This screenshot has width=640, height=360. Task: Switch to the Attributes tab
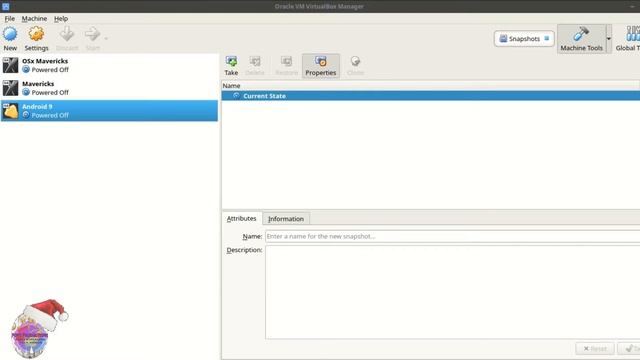pyautogui.click(x=242, y=219)
